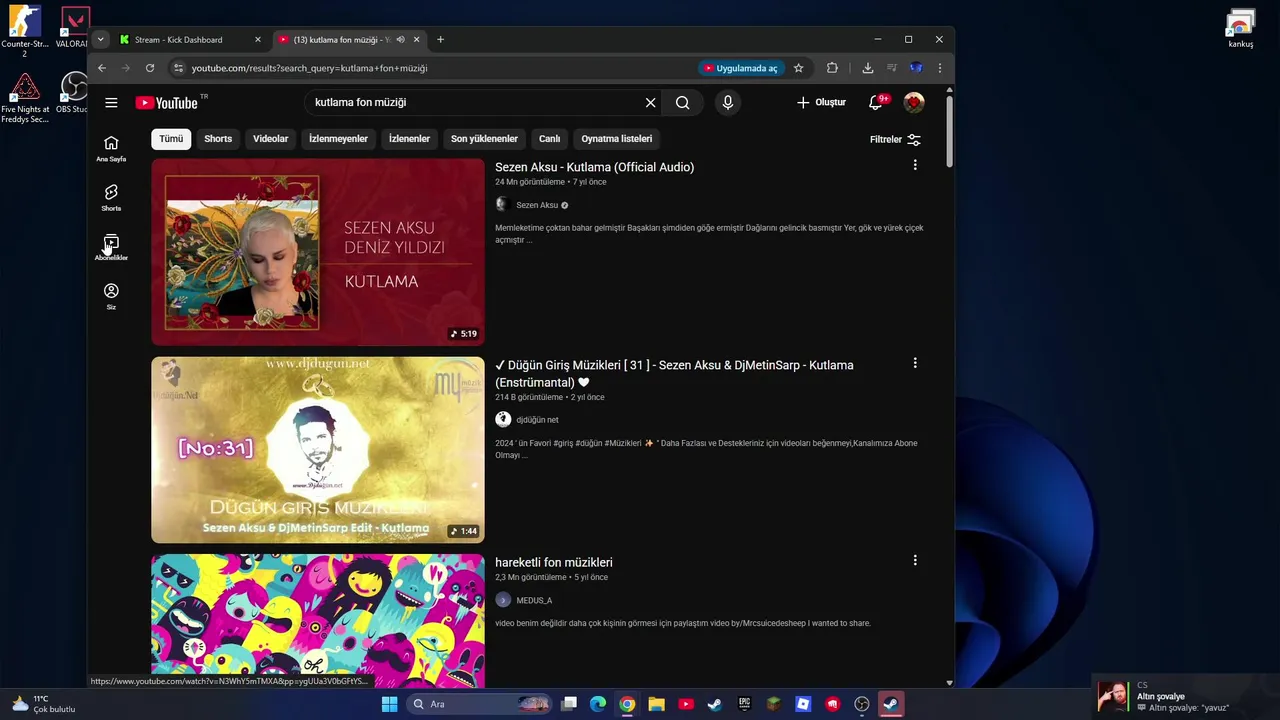Mute the YouTube tab via speaker icon
The width and height of the screenshot is (1280, 720).
[x=400, y=40]
